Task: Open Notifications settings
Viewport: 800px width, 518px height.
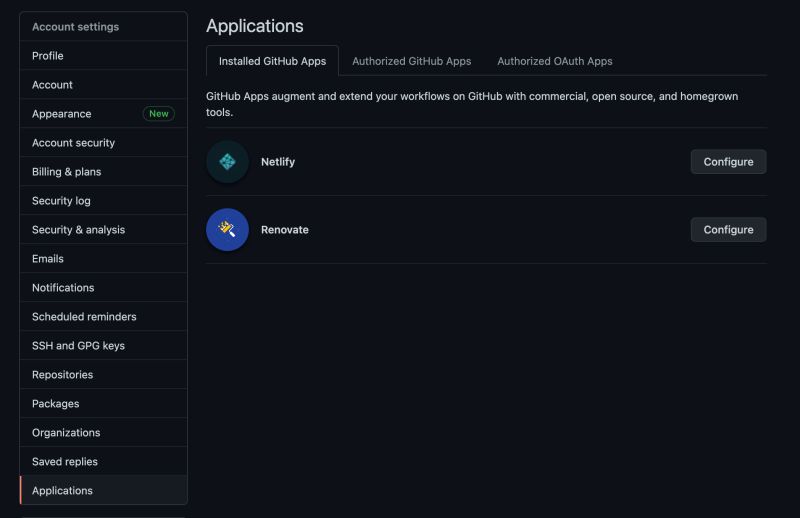Action: tap(63, 288)
